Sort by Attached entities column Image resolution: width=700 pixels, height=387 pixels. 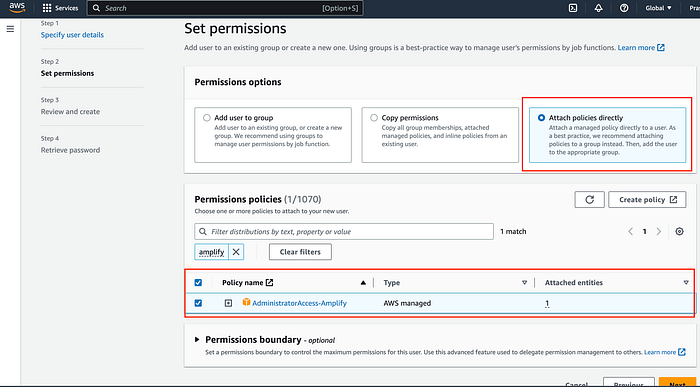point(686,283)
